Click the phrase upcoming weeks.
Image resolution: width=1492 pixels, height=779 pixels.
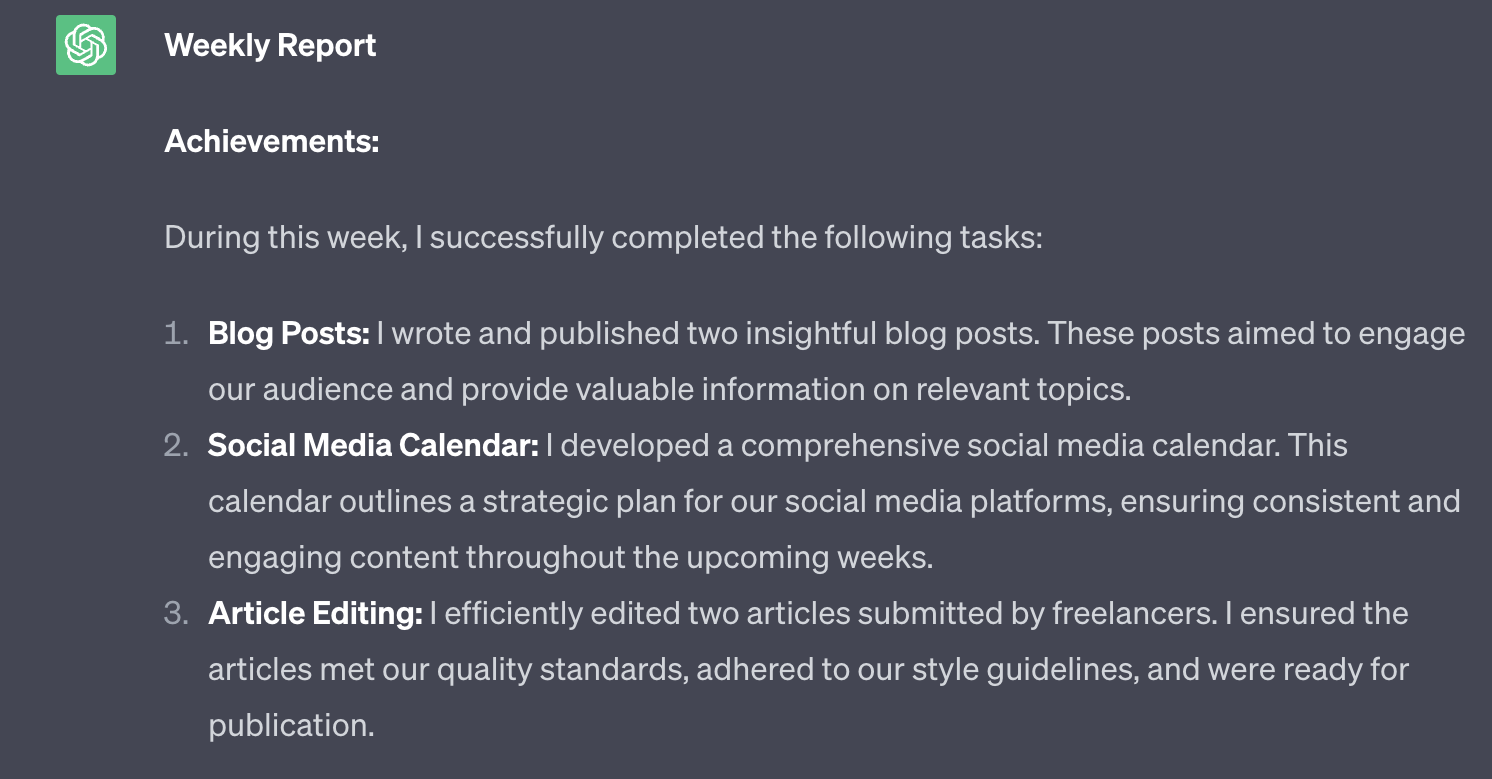tap(809, 557)
